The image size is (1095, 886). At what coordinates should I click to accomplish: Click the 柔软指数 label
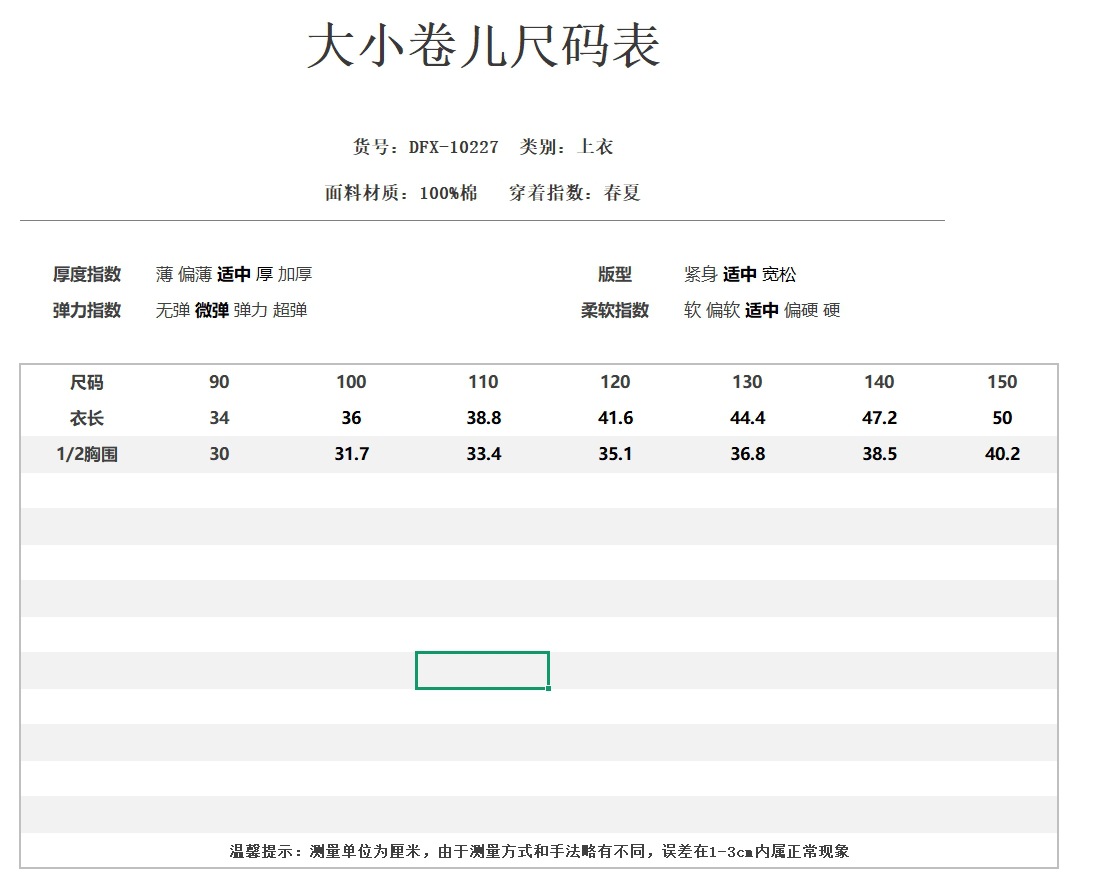(x=615, y=310)
